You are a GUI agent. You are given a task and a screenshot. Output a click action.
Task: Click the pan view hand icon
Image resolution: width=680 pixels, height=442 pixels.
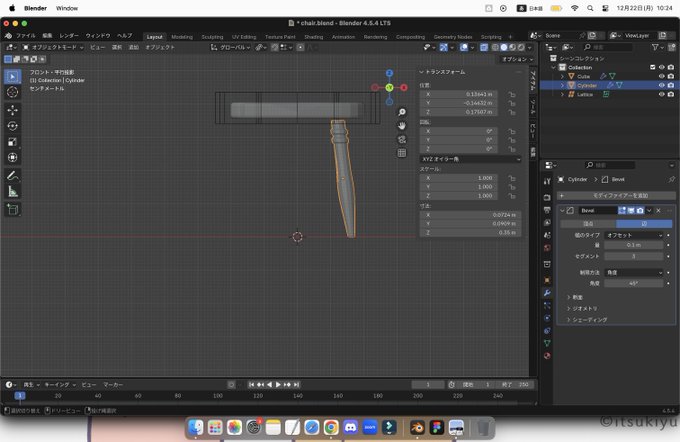coord(402,126)
